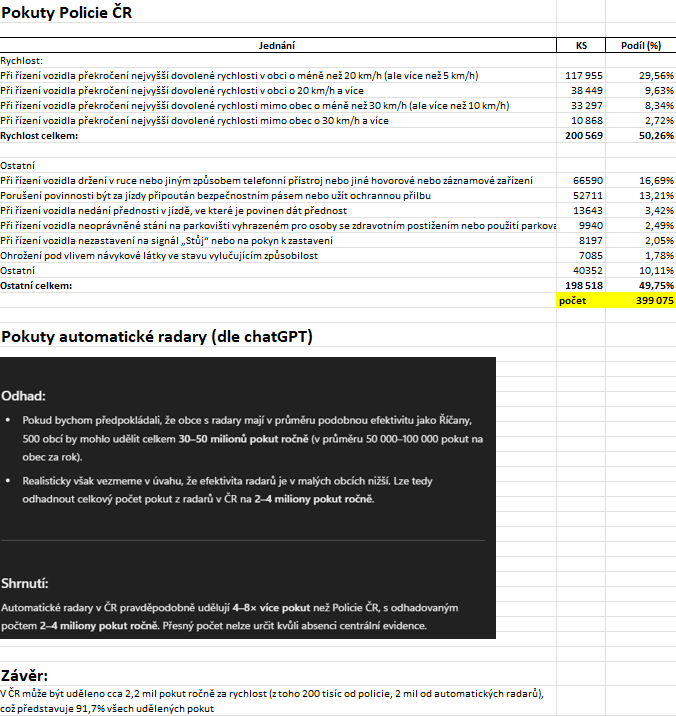Viewport: 676px width, 716px height.
Task: Select the bold total 200 569
Action: click(581, 136)
